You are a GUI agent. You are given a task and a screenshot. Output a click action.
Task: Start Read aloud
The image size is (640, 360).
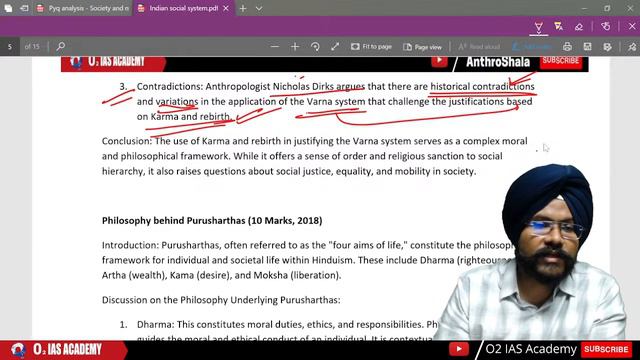click(479, 47)
